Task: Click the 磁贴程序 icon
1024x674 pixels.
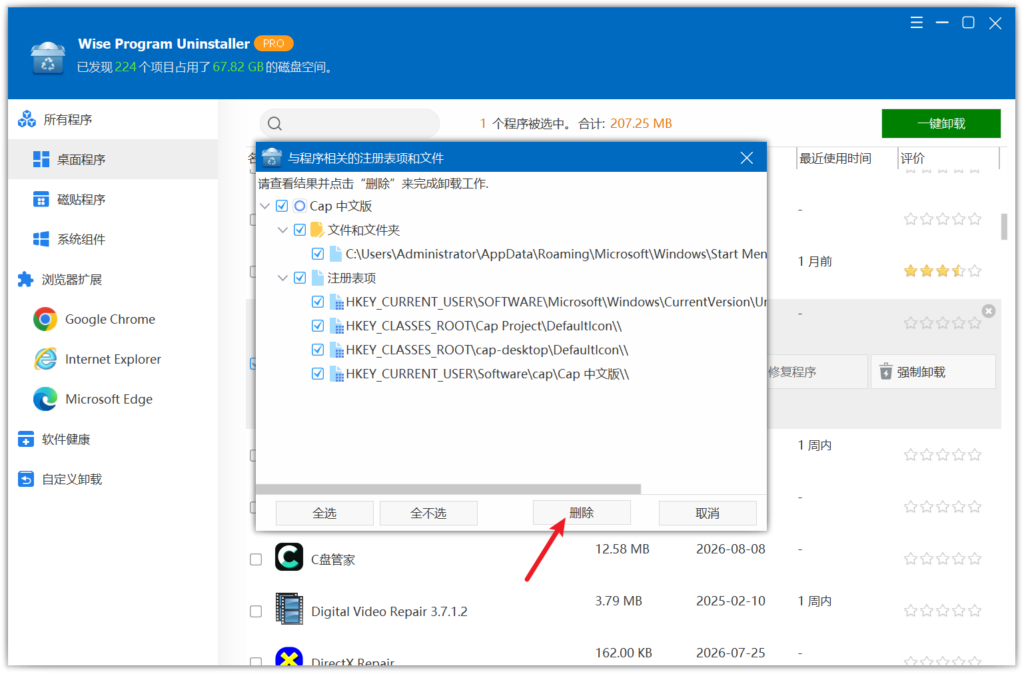Action: click(41, 199)
